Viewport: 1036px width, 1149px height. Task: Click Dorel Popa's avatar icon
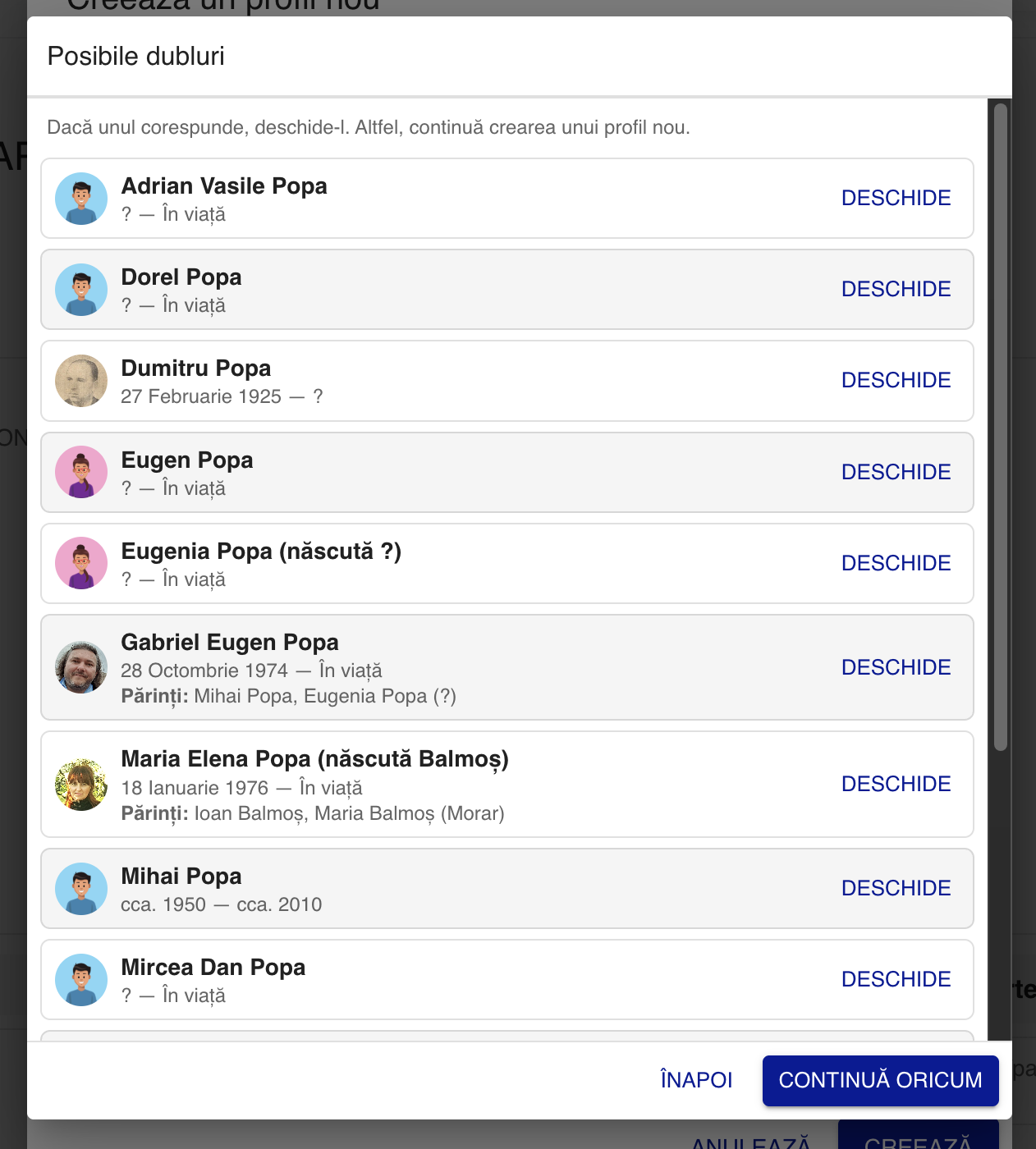click(x=81, y=290)
